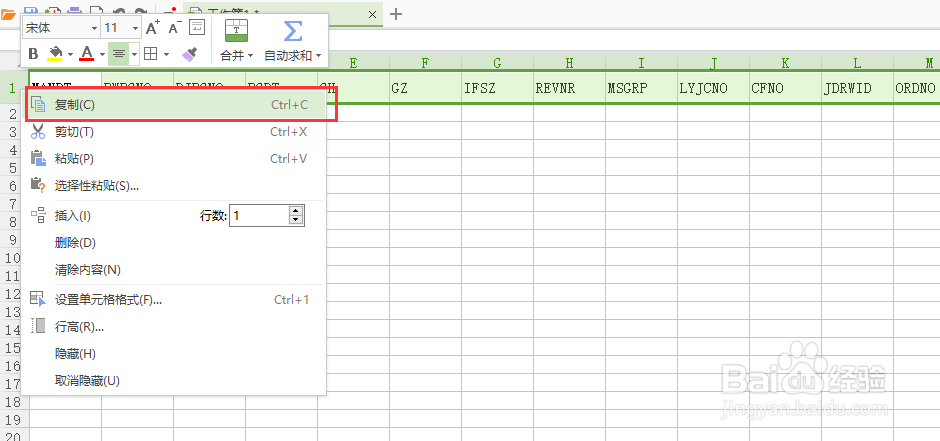The height and width of the screenshot is (441, 940).
Task: Open the font name 宋体 dropdown
Action: [x=94, y=28]
